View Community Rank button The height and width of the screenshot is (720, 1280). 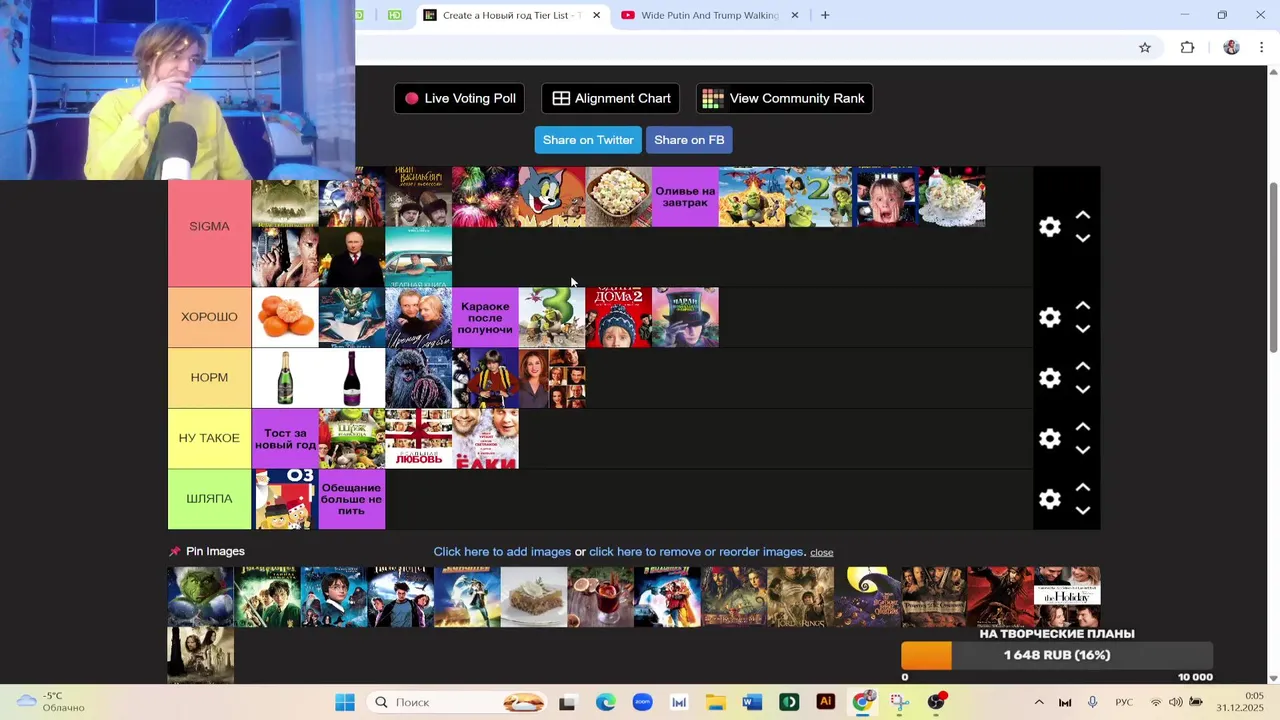(x=784, y=98)
